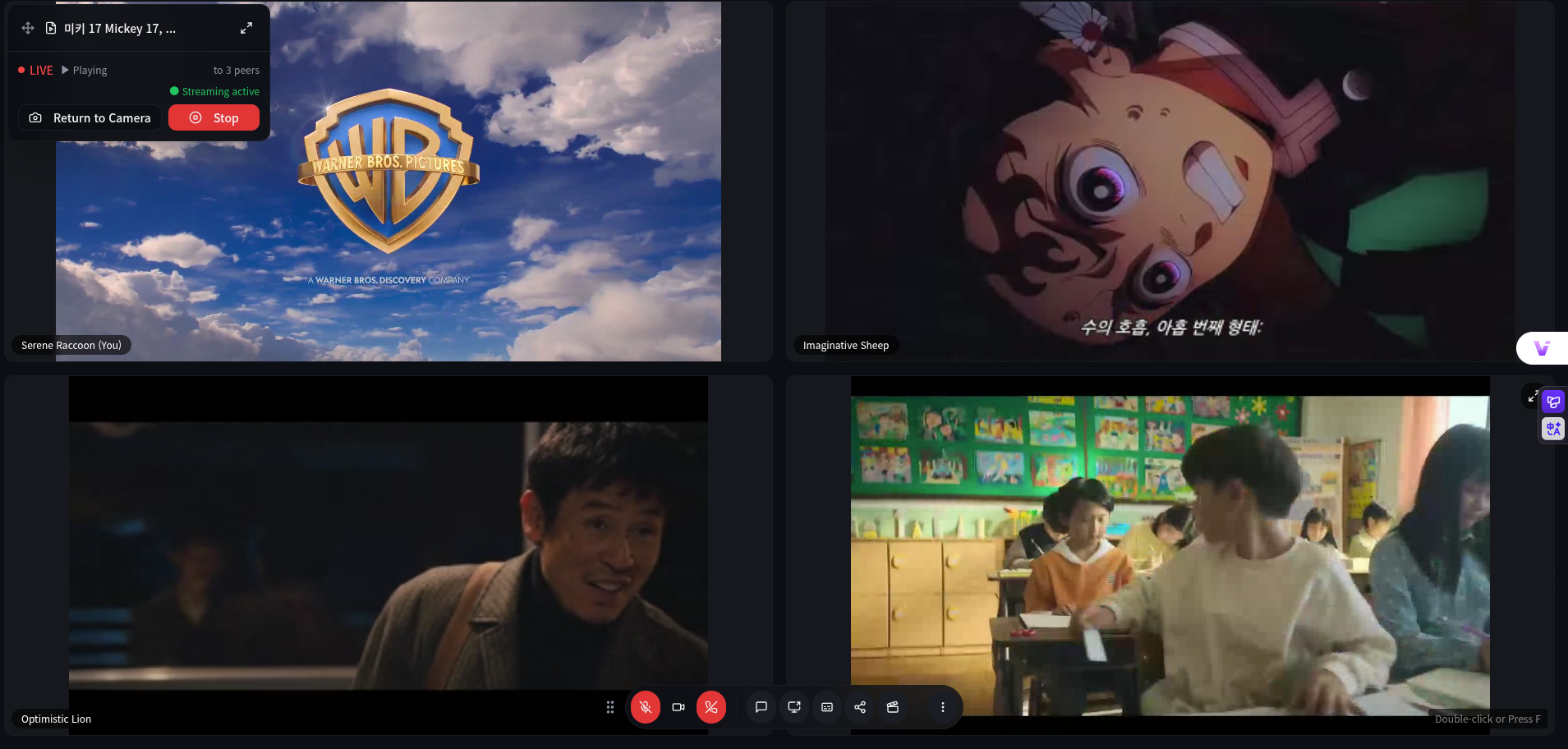Toggle the camera icon in the call toolbar

point(678,707)
